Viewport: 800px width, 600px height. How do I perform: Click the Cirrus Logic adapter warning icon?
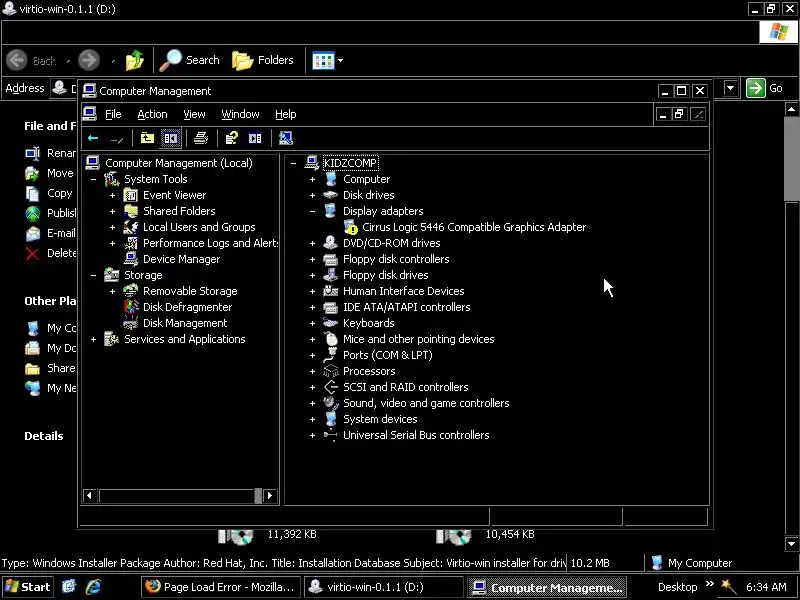click(351, 227)
